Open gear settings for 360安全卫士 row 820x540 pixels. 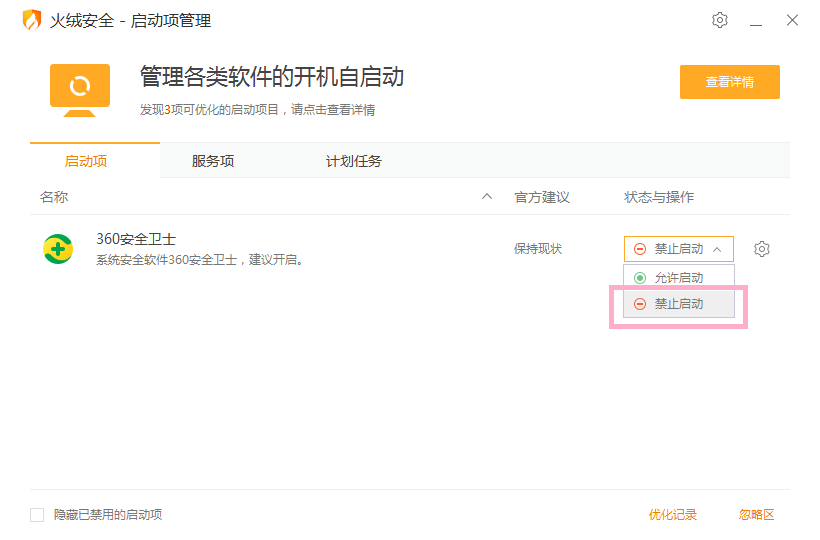click(x=761, y=249)
